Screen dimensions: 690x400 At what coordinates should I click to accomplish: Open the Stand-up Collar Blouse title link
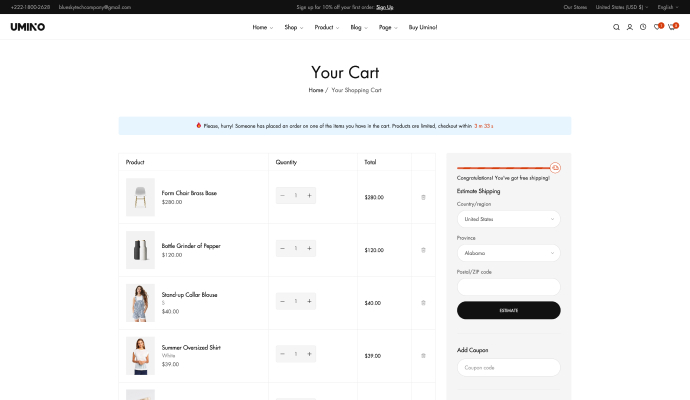(x=189, y=294)
